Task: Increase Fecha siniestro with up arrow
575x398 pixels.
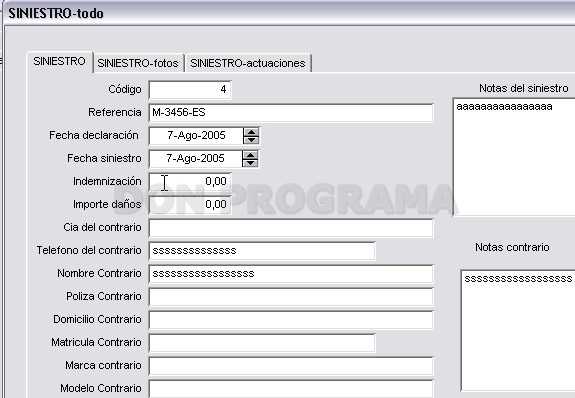Action: [250, 155]
